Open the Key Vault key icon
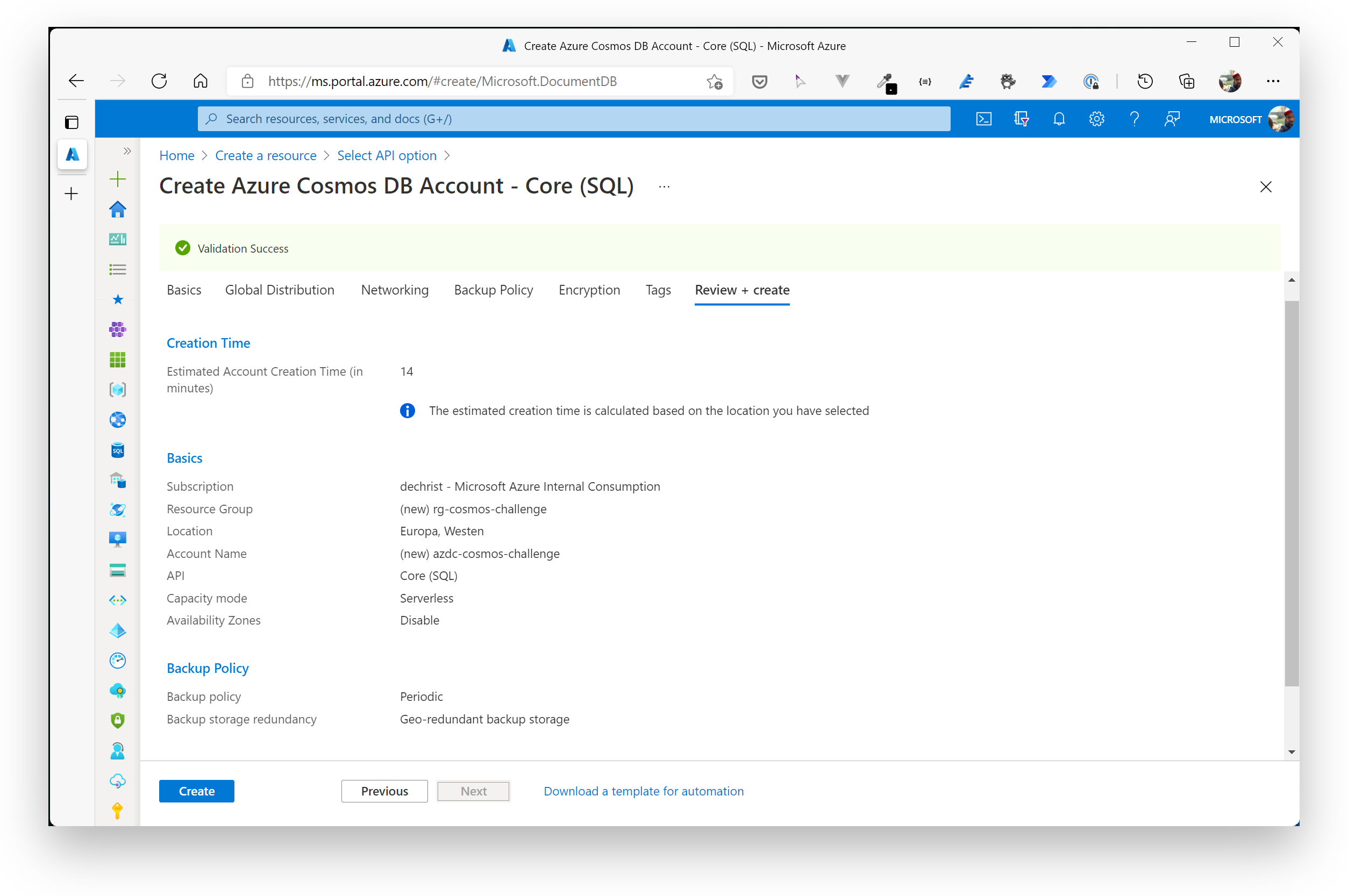 click(117, 811)
